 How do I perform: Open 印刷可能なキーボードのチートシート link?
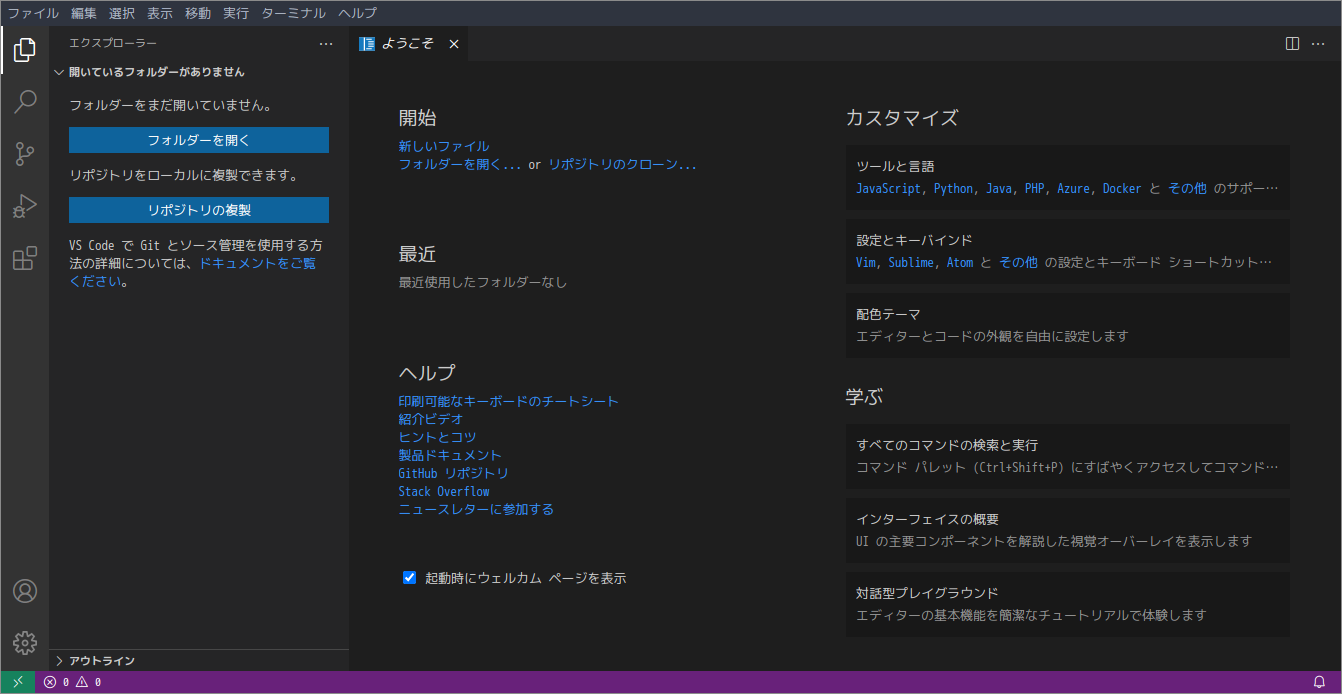pos(509,401)
